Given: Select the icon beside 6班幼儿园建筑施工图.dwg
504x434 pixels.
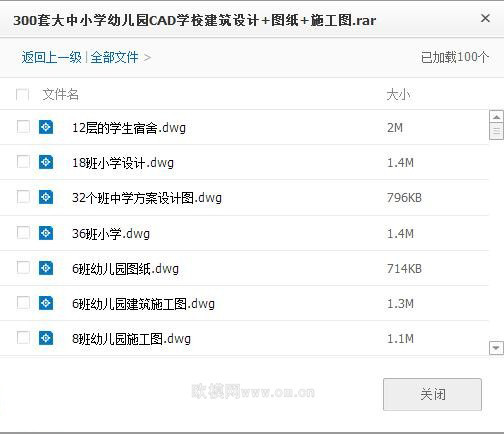Looking at the screenshot, I should coord(46,303).
